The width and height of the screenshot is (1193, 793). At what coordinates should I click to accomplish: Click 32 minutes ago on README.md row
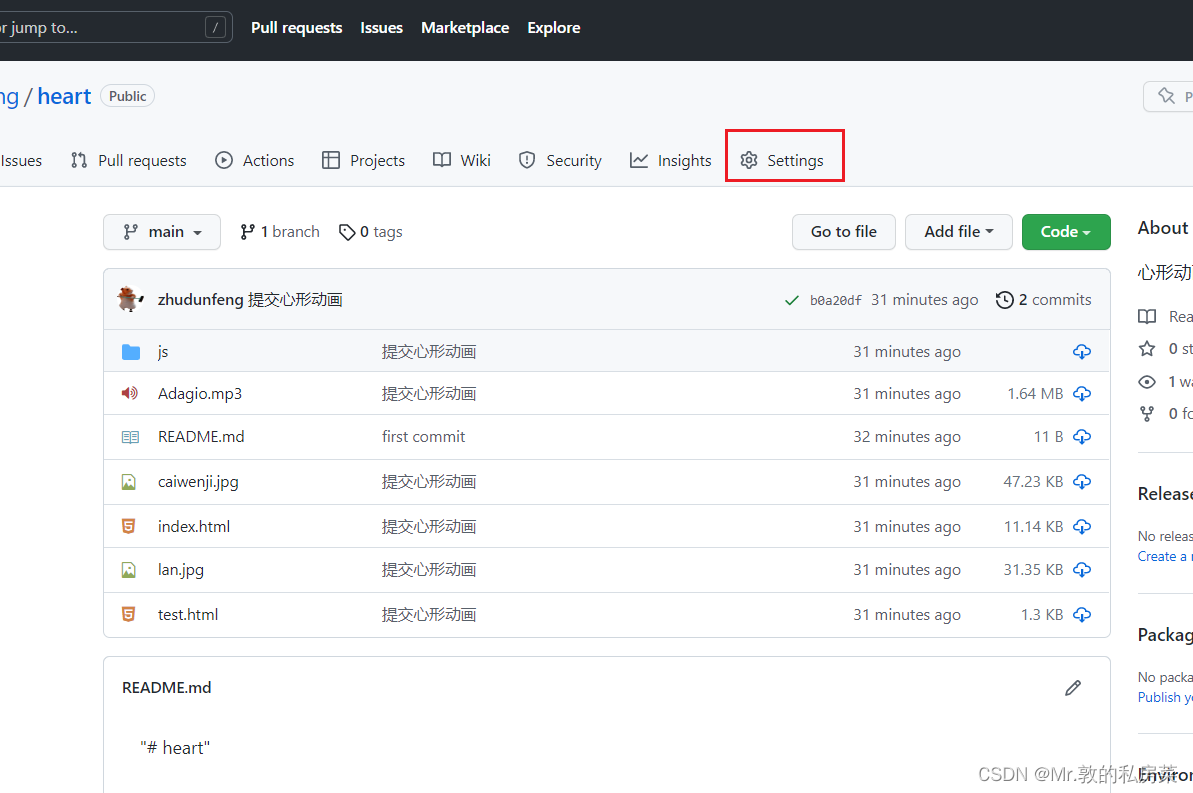(x=907, y=437)
